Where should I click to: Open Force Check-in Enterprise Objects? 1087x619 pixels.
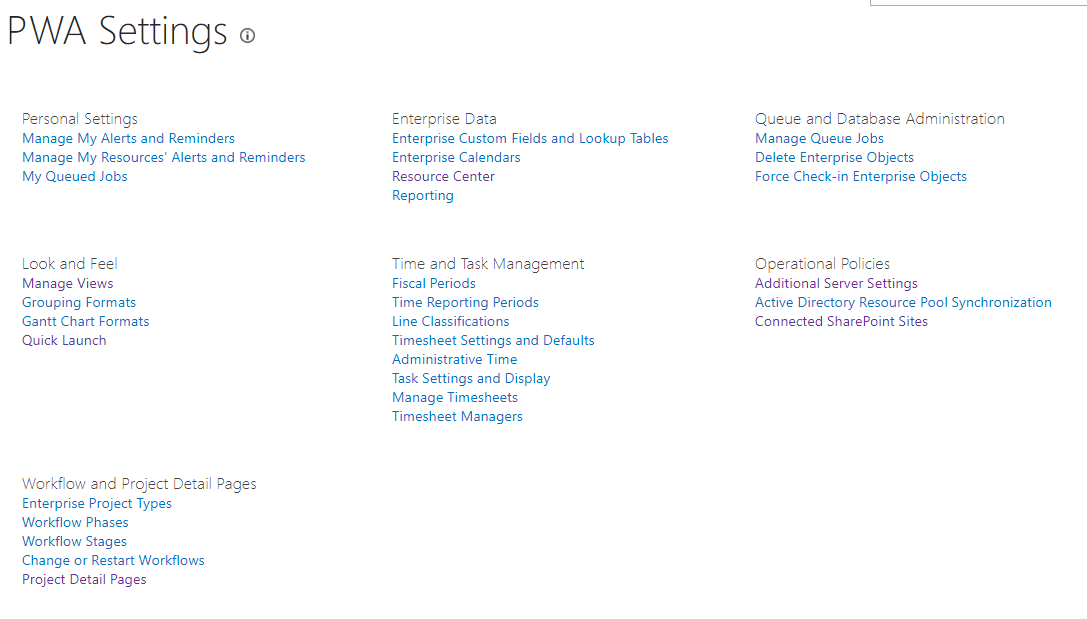pyautogui.click(x=861, y=177)
